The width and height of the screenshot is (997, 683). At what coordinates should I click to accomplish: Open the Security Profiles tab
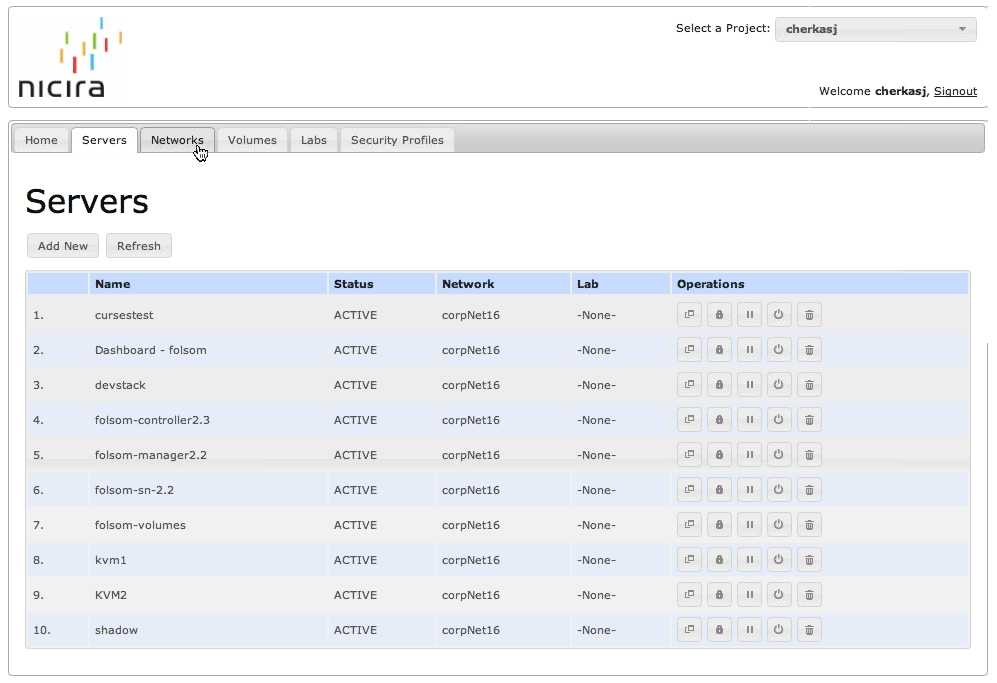(x=397, y=140)
